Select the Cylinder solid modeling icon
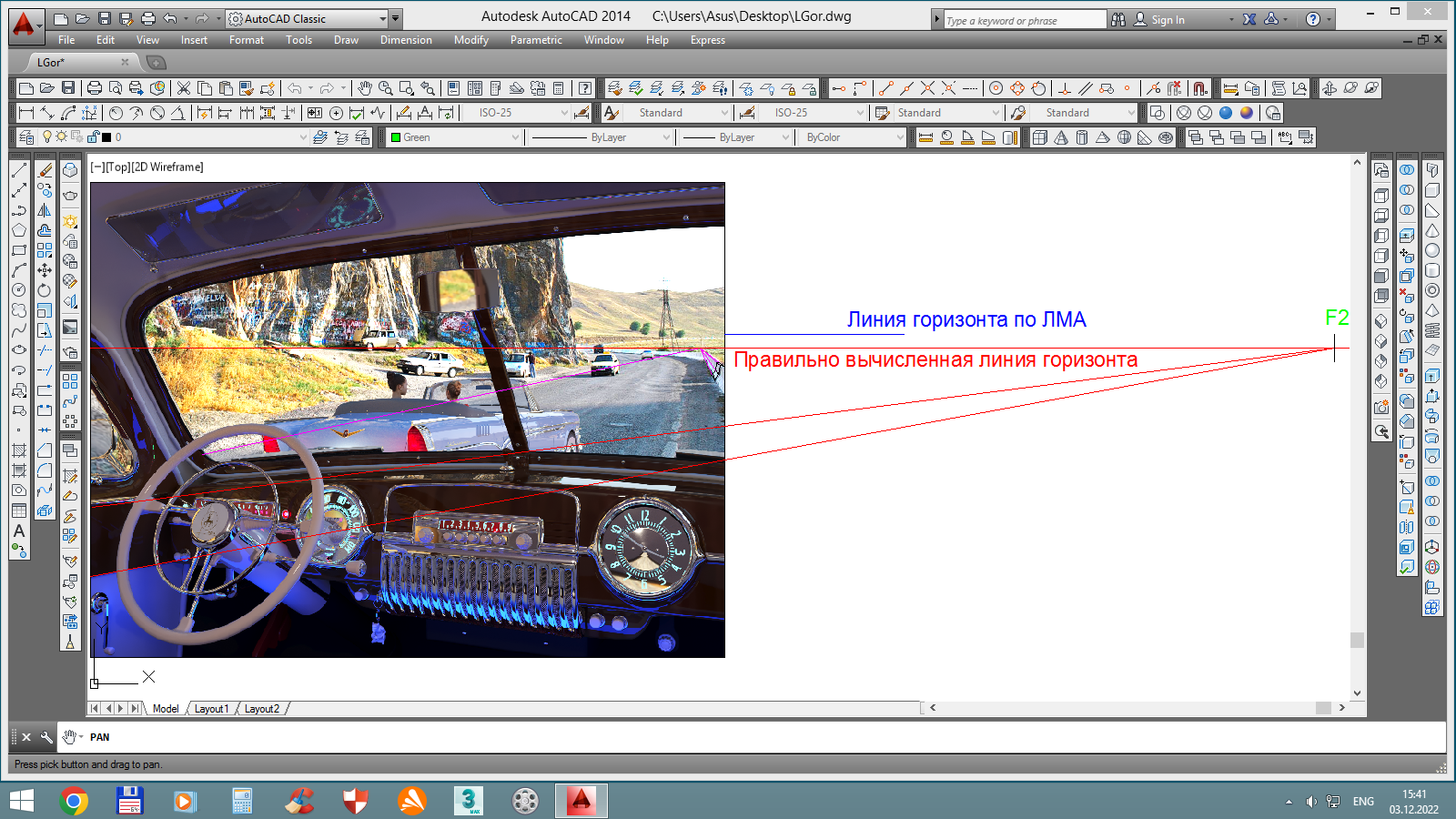 coord(1432,270)
